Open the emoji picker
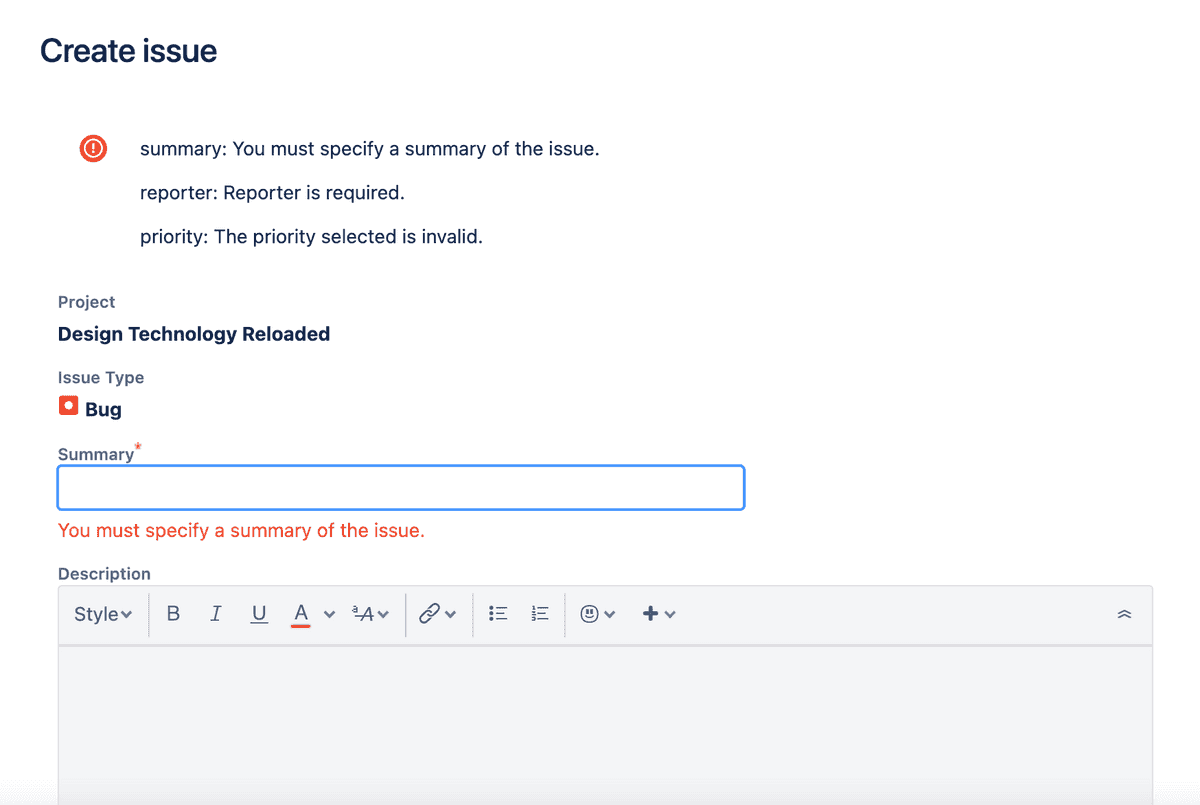The height and width of the screenshot is (805, 1200). 591,613
